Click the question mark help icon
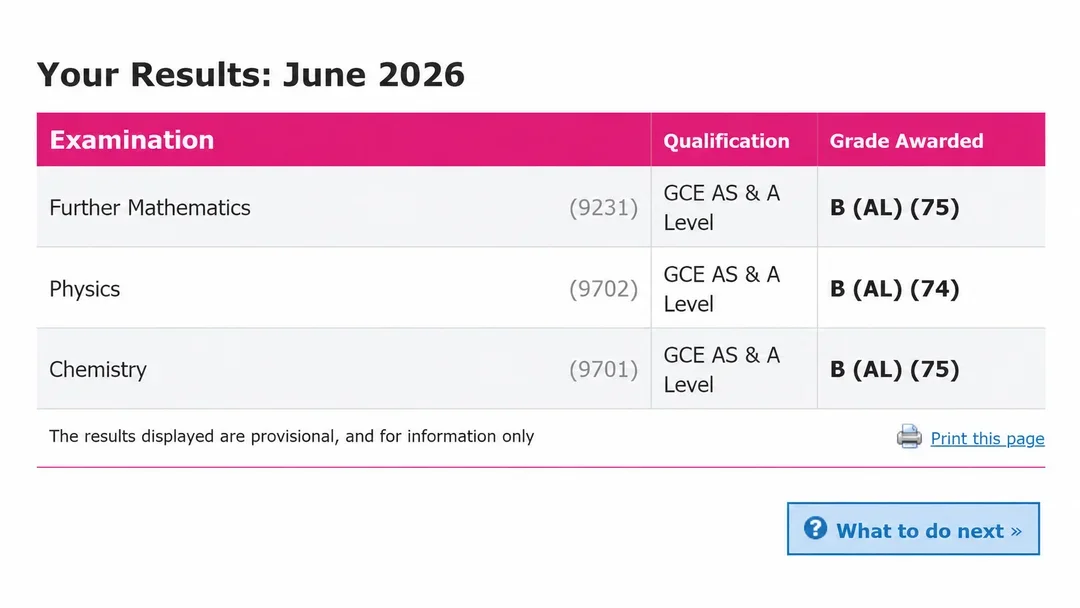 coord(816,528)
